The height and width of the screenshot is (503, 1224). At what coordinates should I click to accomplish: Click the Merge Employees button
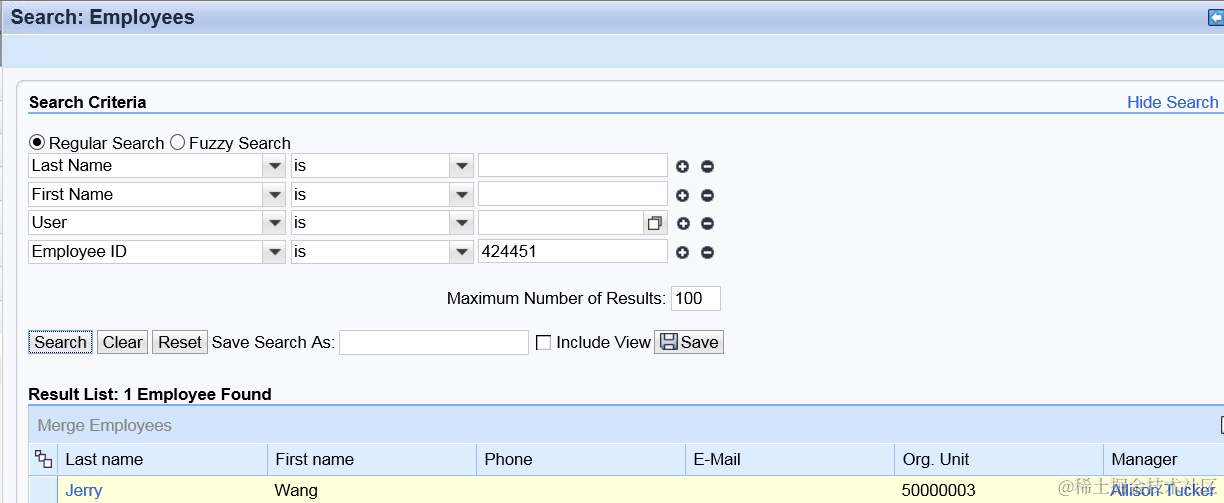pos(105,425)
